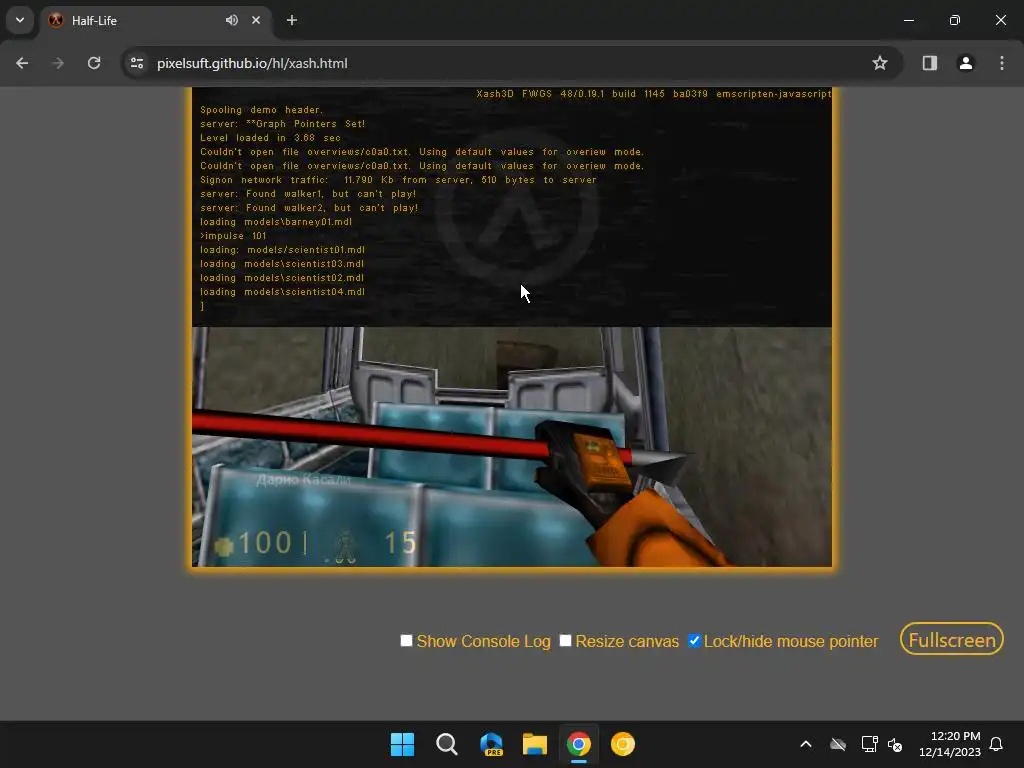
Task: Click the Fullscreen button
Action: pos(952,639)
